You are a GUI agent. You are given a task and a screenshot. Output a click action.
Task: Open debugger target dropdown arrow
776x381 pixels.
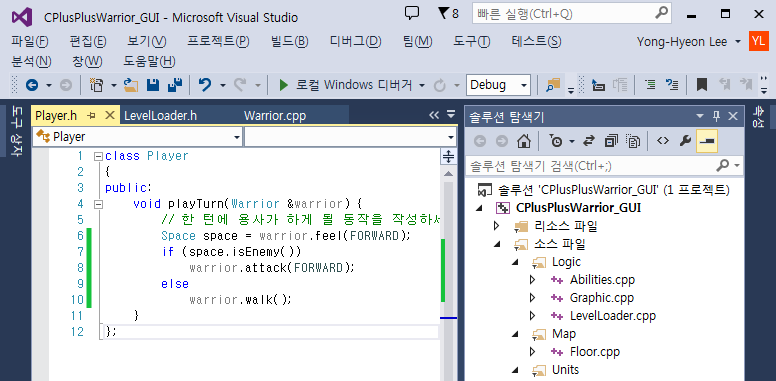[x=422, y=86]
